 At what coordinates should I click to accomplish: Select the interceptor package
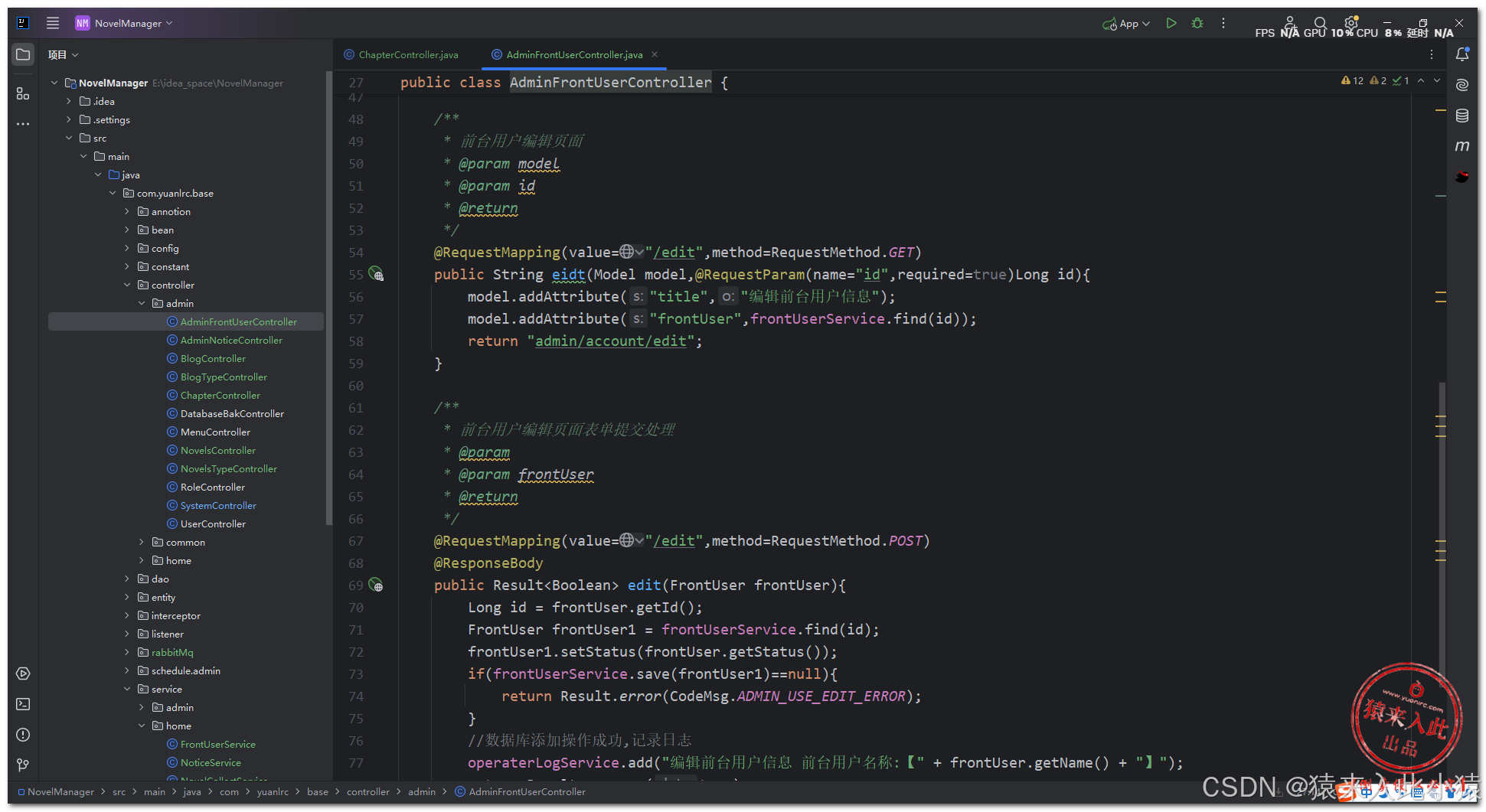tap(175, 615)
